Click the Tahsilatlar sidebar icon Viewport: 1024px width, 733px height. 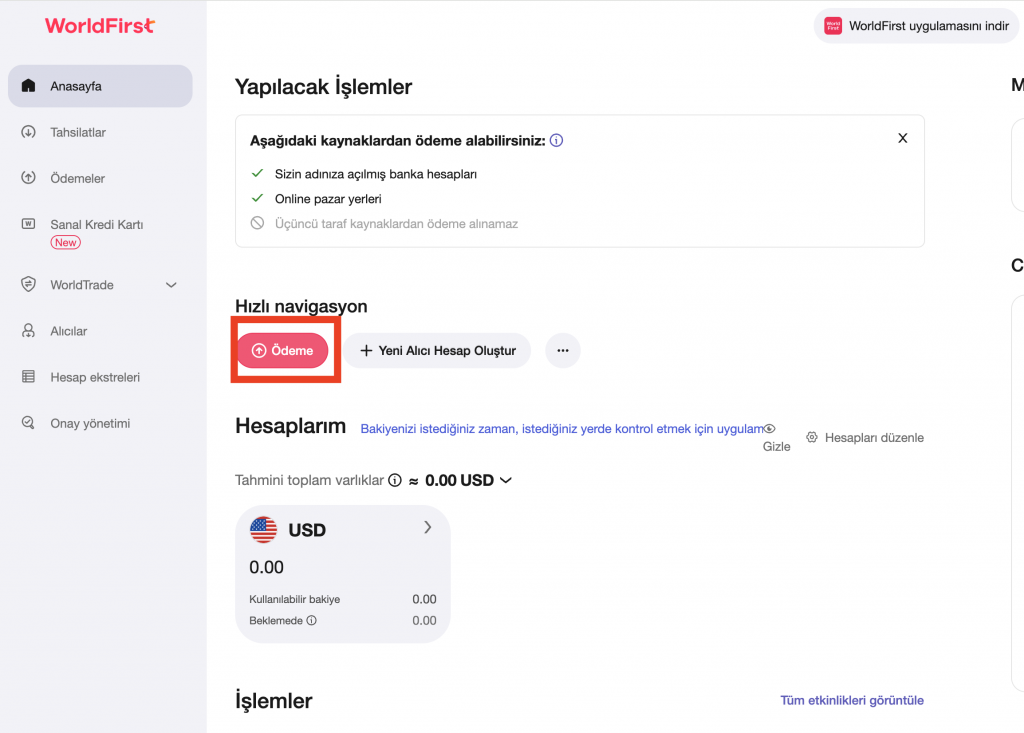29,132
